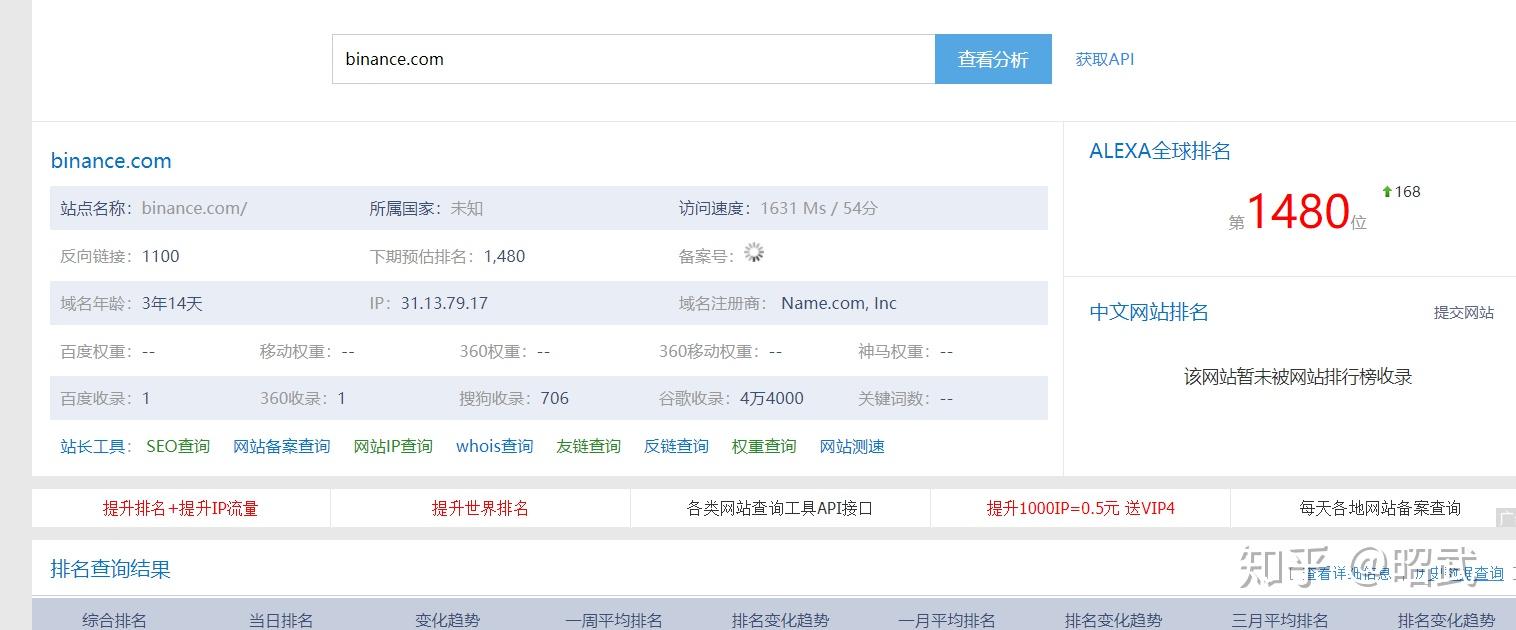Click the 该网站暂未被网站排行榜收录 message
Viewport: 1516px width, 630px height.
click(1298, 377)
